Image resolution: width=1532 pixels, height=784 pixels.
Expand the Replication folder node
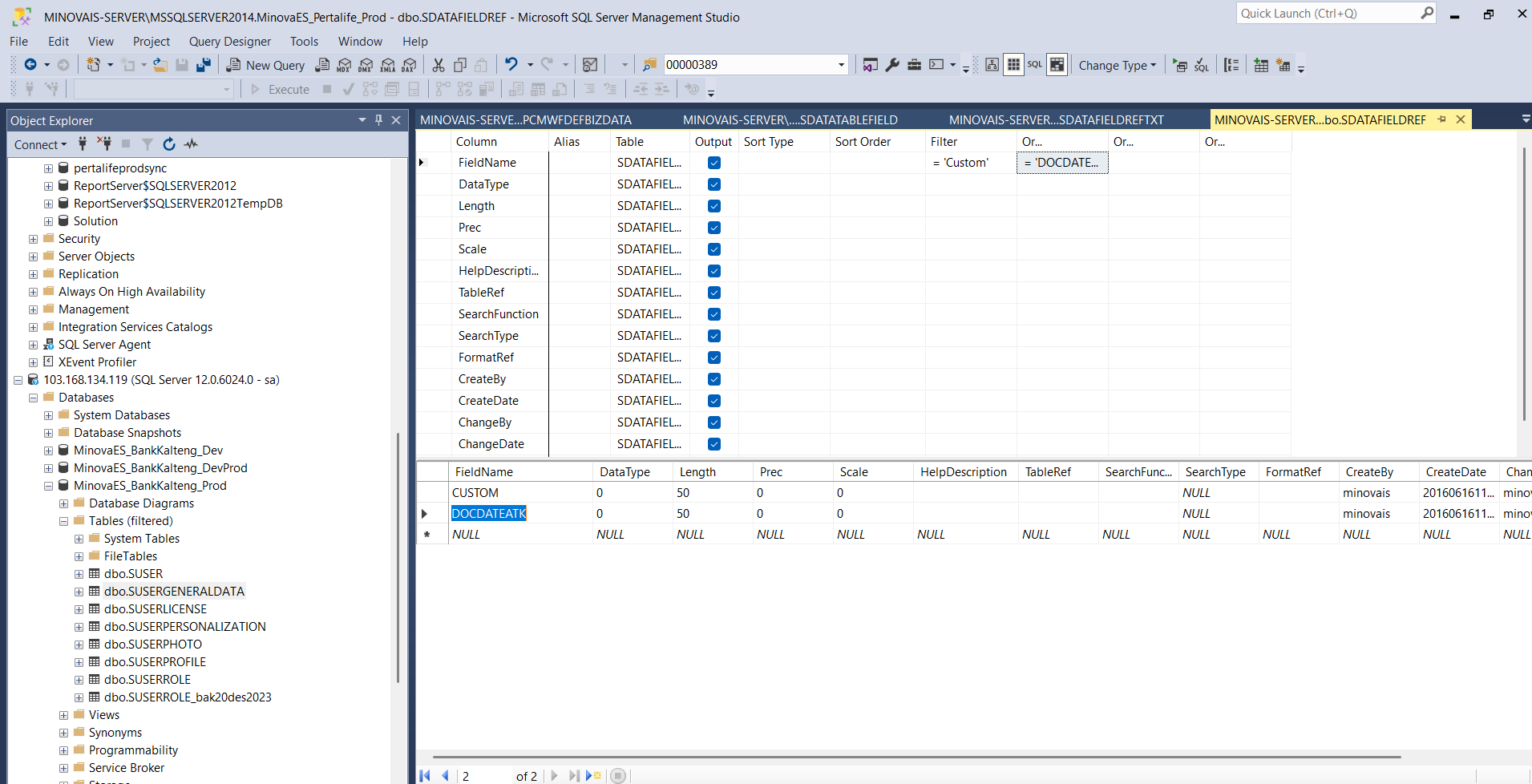coord(33,274)
